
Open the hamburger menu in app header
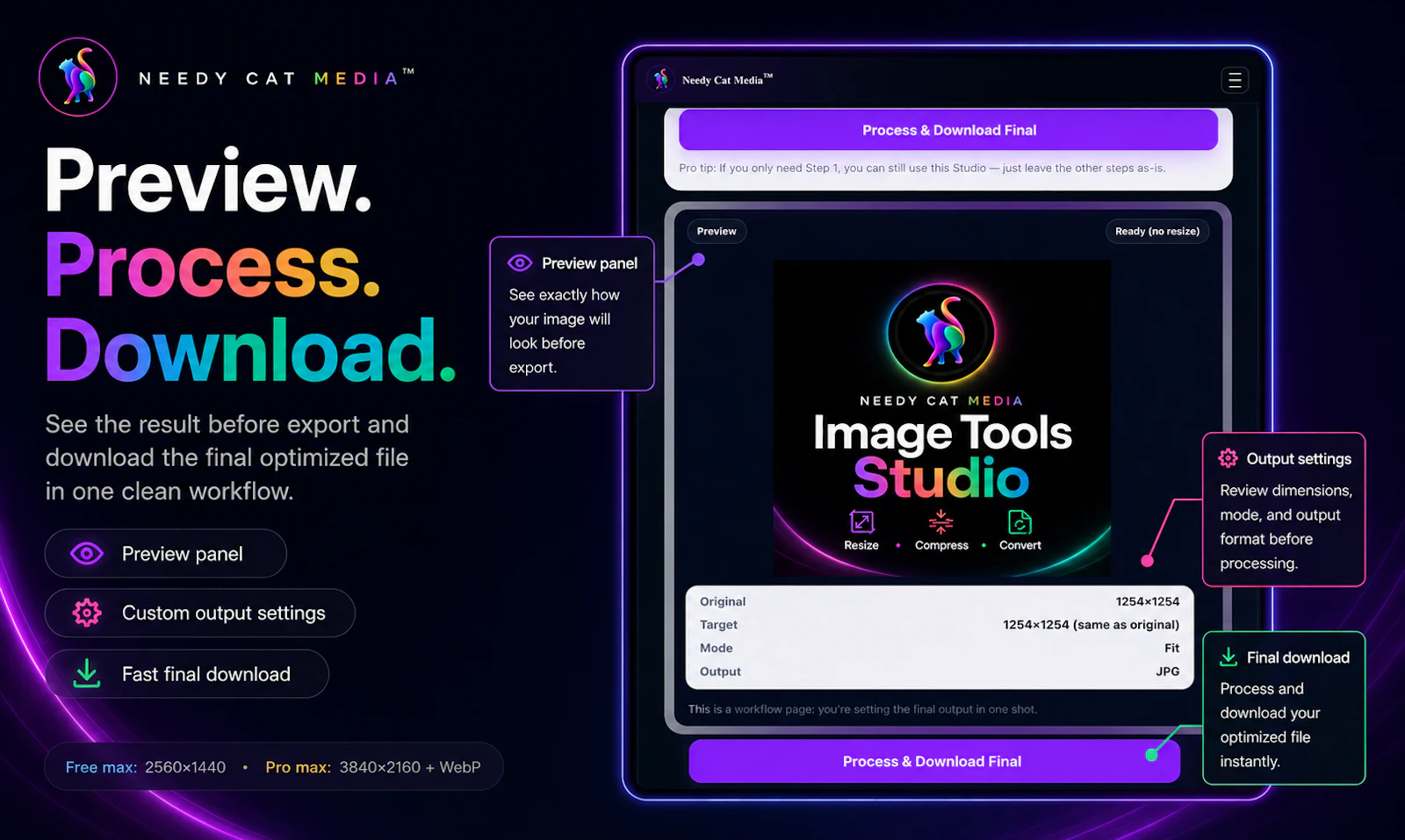(x=1235, y=80)
